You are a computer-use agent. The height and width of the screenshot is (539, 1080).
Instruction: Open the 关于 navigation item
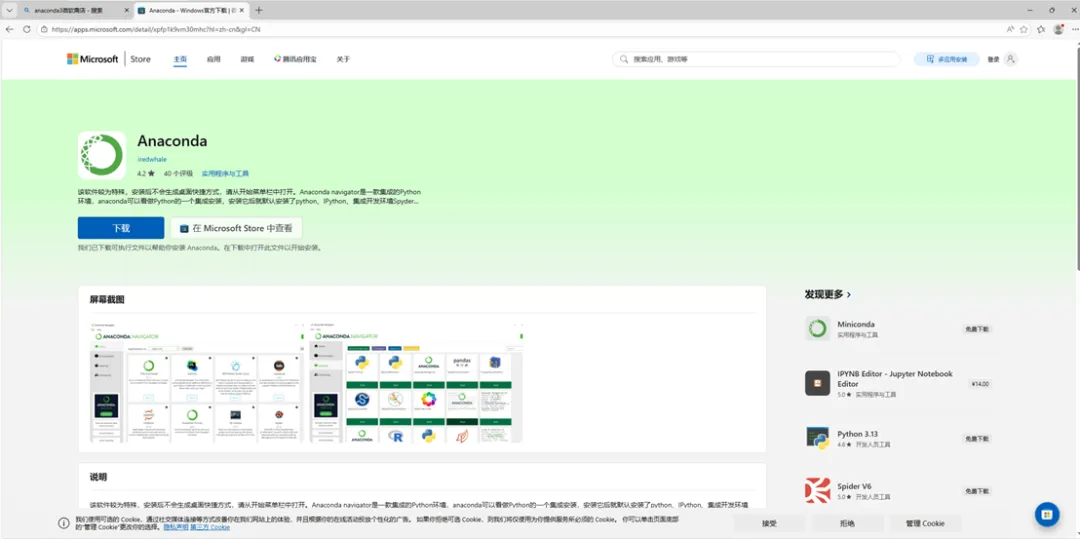(343, 59)
